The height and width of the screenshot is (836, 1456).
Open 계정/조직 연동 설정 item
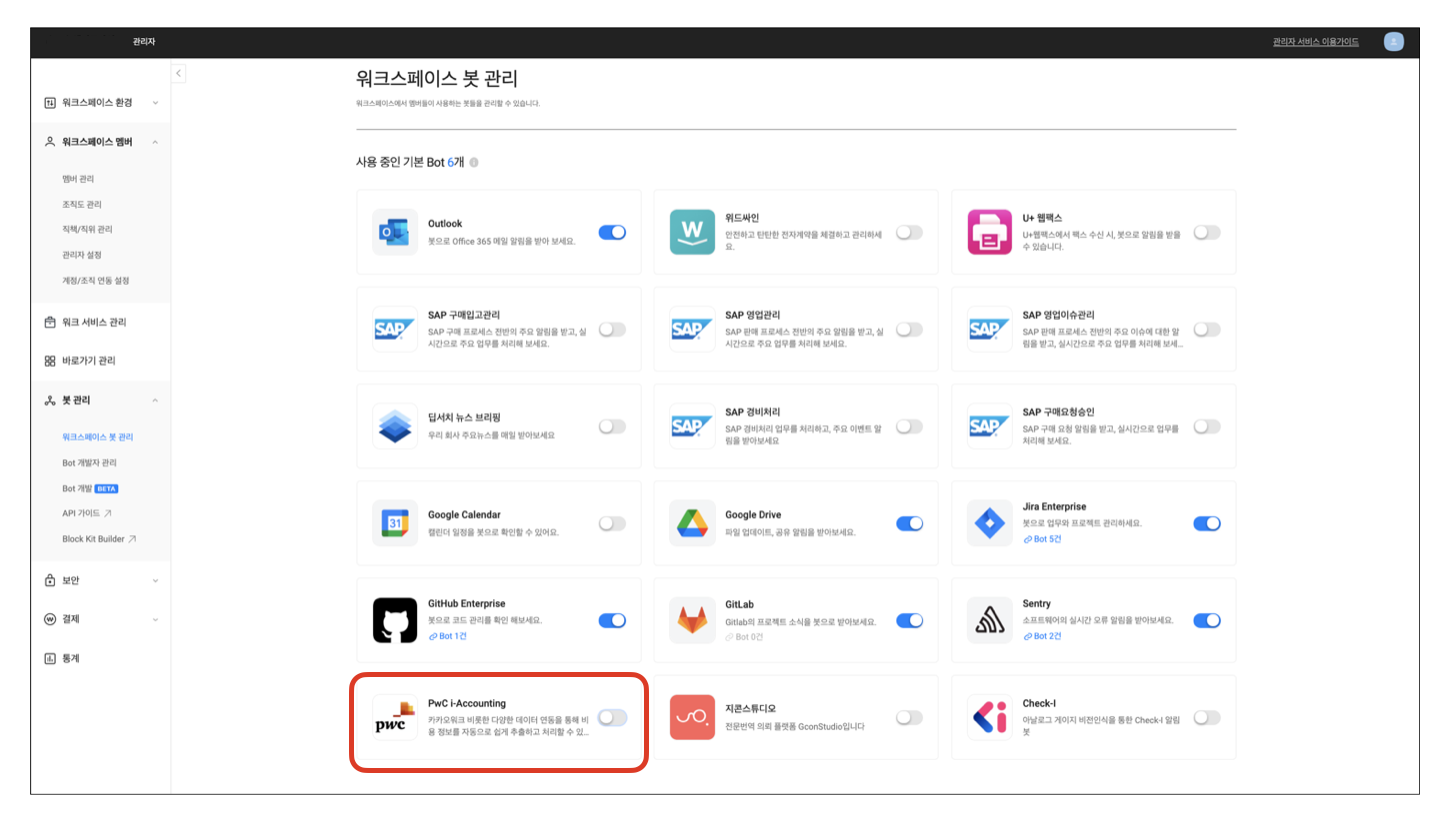pyautogui.click(x=96, y=281)
